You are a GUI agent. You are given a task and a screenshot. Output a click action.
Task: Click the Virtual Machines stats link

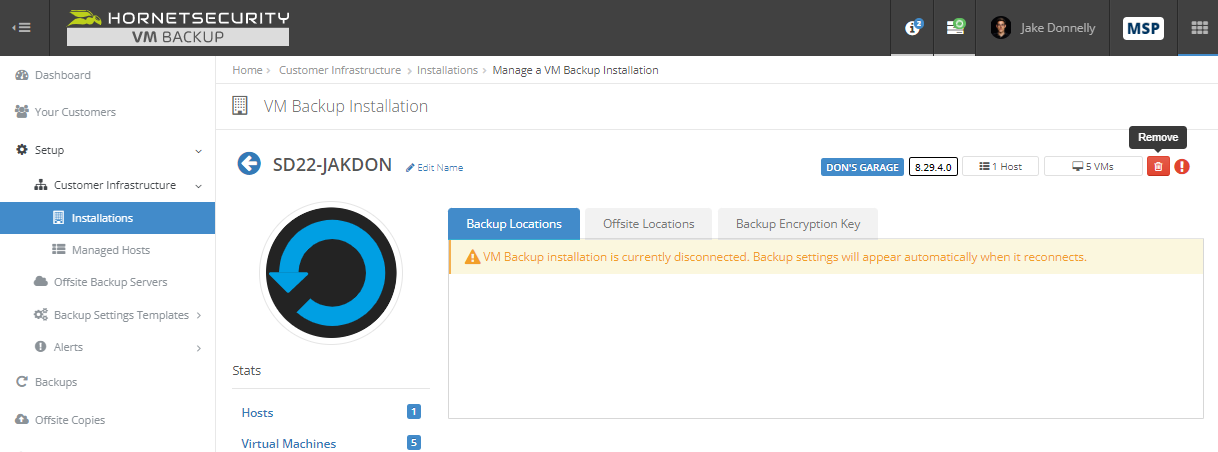(289, 443)
